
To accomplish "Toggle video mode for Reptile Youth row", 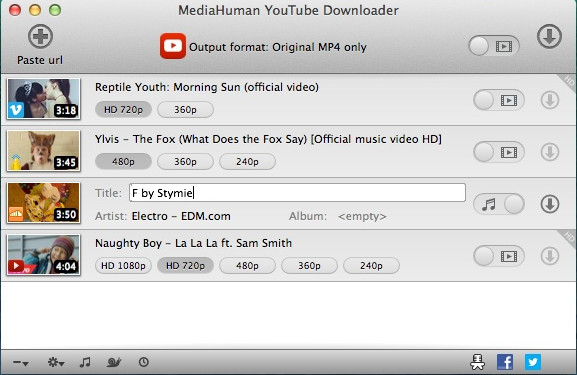I will [499, 100].
